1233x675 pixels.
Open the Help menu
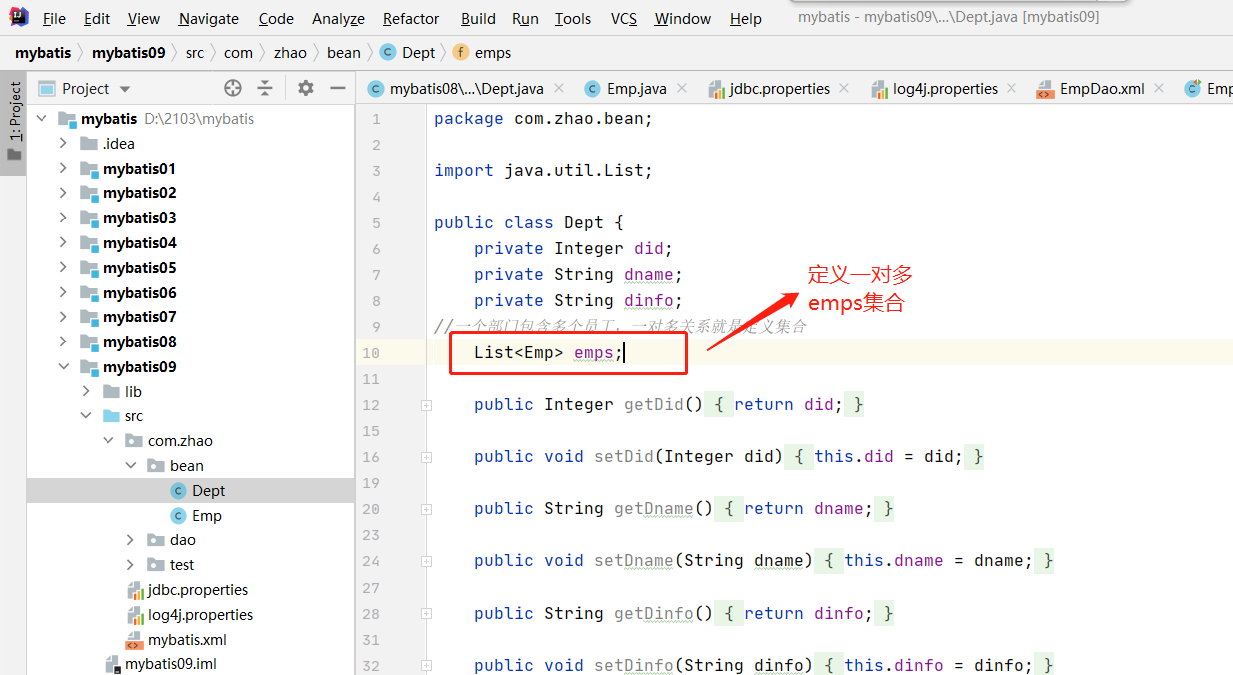(745, 18)
